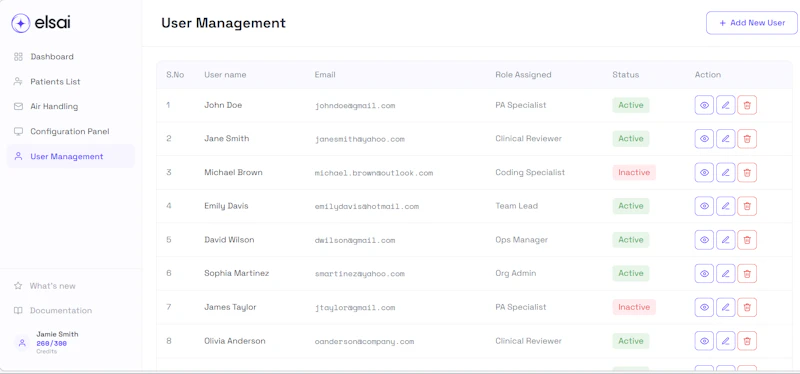View Sophia Martinez's details via eye icon
The image size is (800, 374).
click(704, 273)
